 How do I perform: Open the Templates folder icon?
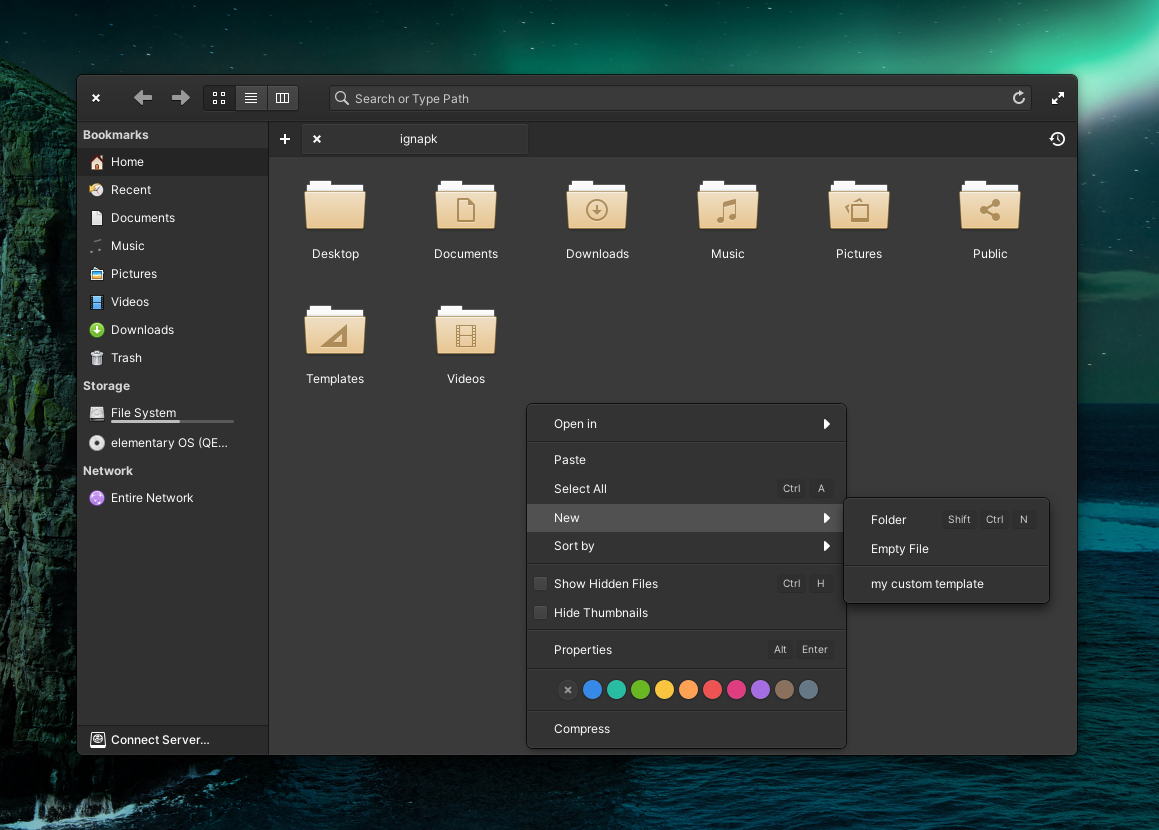pyautogui.click(x=335, y=334)
